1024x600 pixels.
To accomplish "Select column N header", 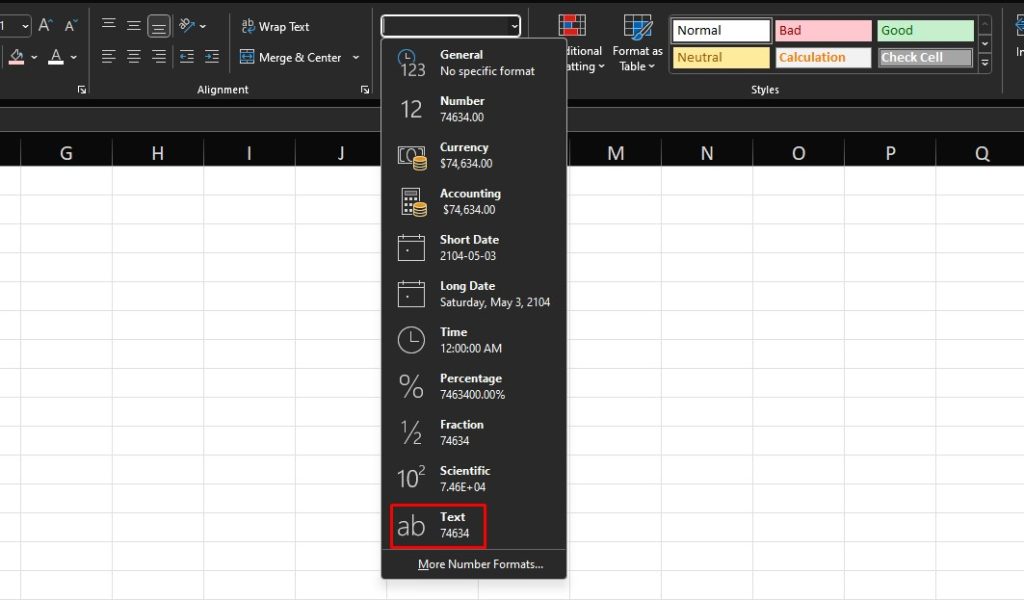I will [x=706, y=152].
